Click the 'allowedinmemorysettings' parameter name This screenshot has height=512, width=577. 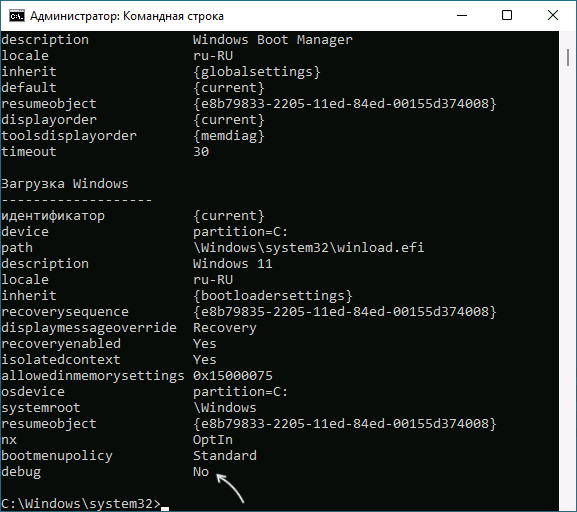click(93, 376)
